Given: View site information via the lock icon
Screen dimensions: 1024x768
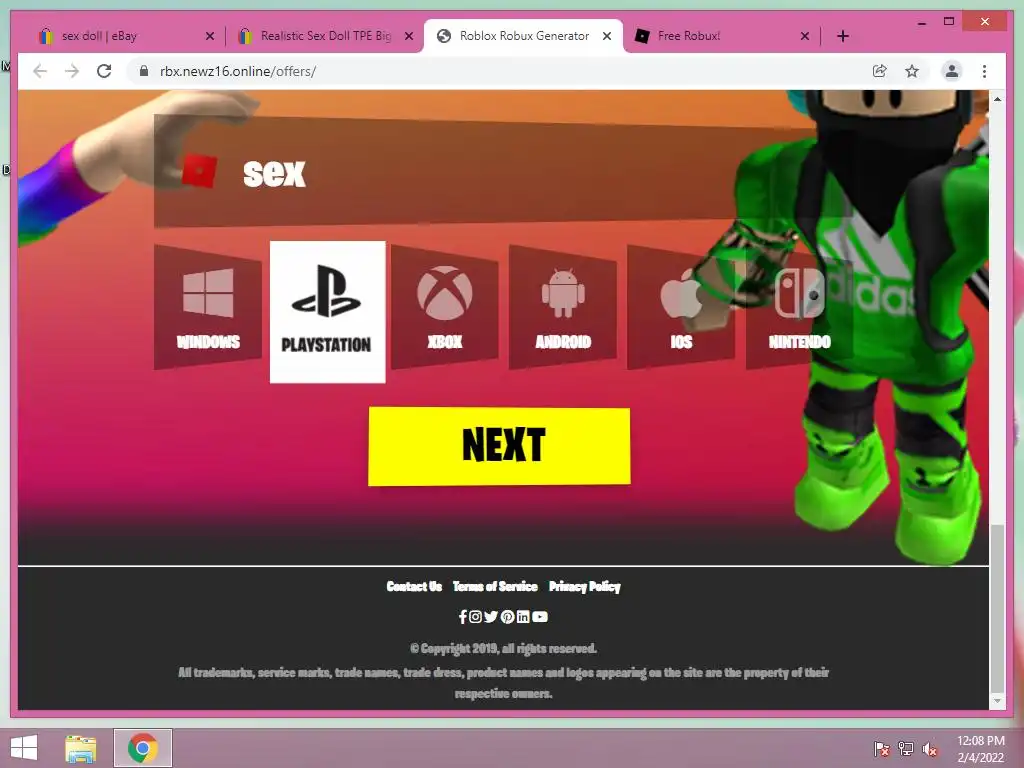Looking at the screenshot, I should 144,71.
